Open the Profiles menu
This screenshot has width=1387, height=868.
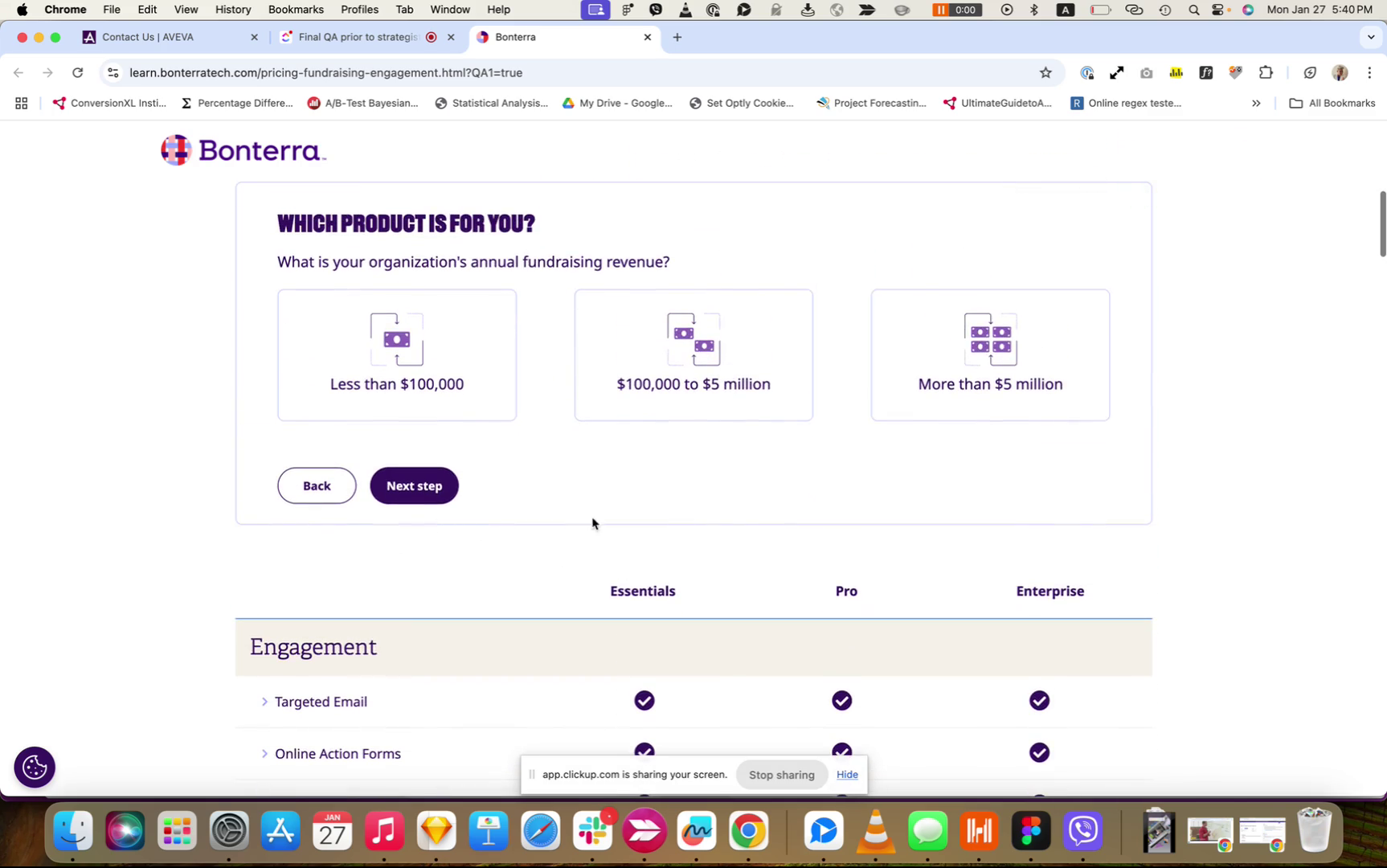(x=359, y=10)
